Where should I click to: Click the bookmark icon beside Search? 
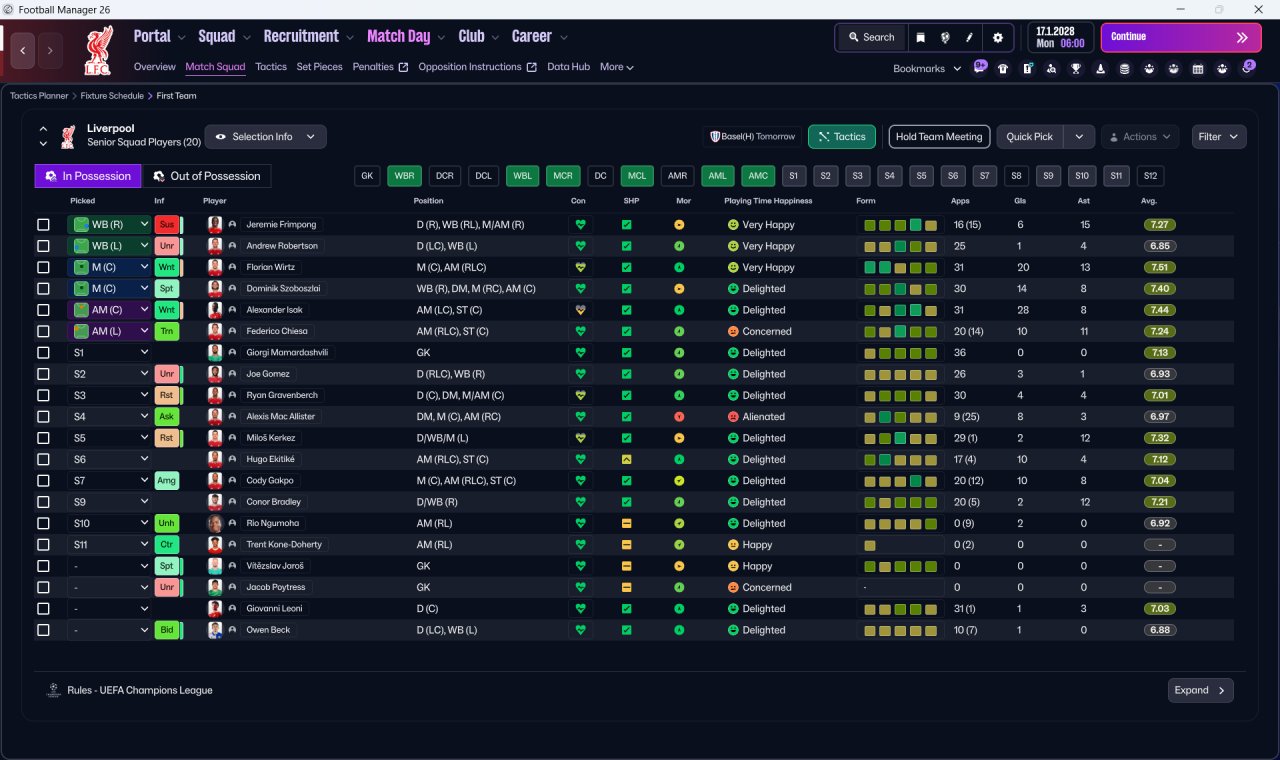921,37
